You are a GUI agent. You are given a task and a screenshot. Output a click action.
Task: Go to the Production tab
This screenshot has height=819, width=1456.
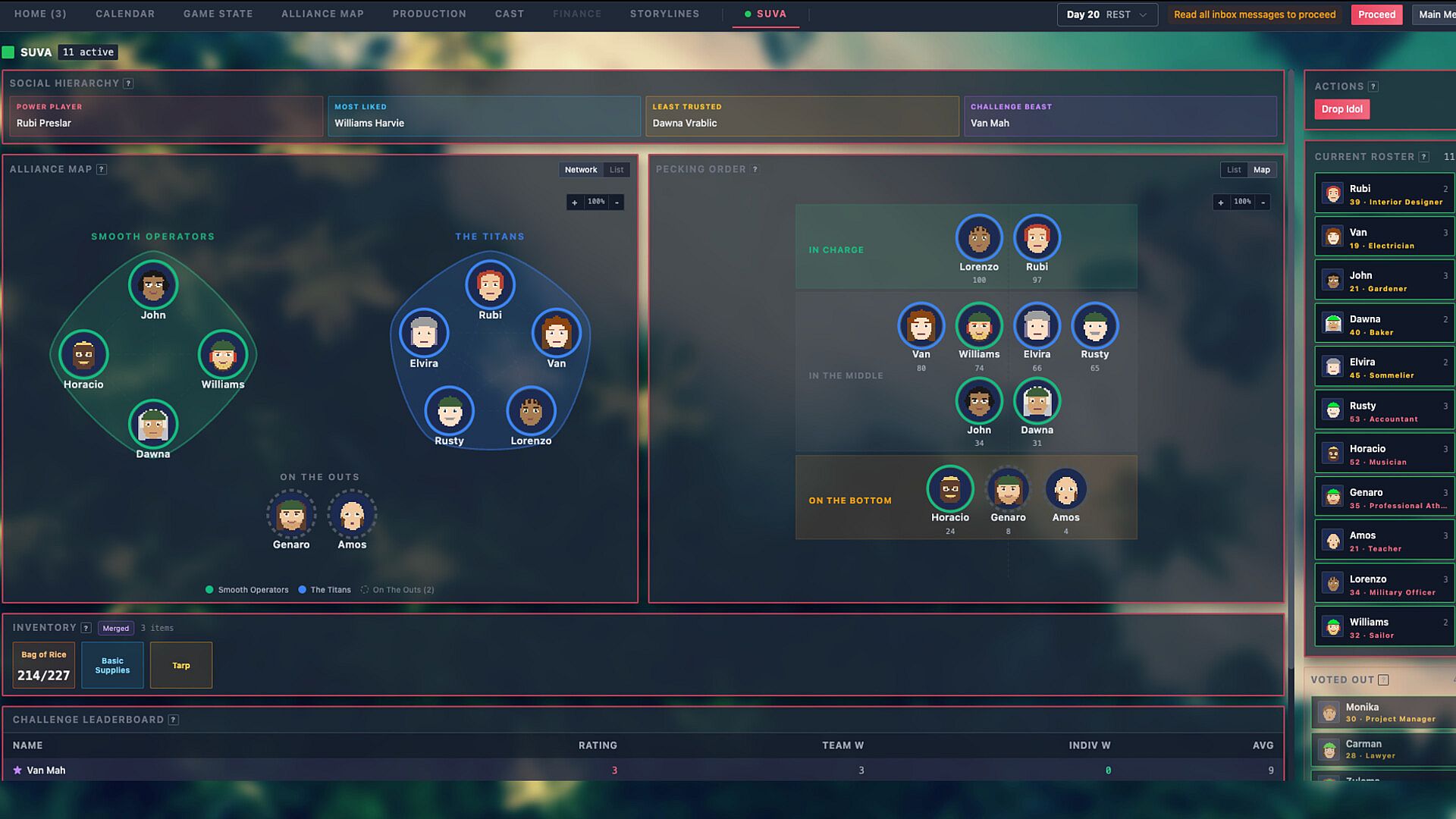[429, 14]
